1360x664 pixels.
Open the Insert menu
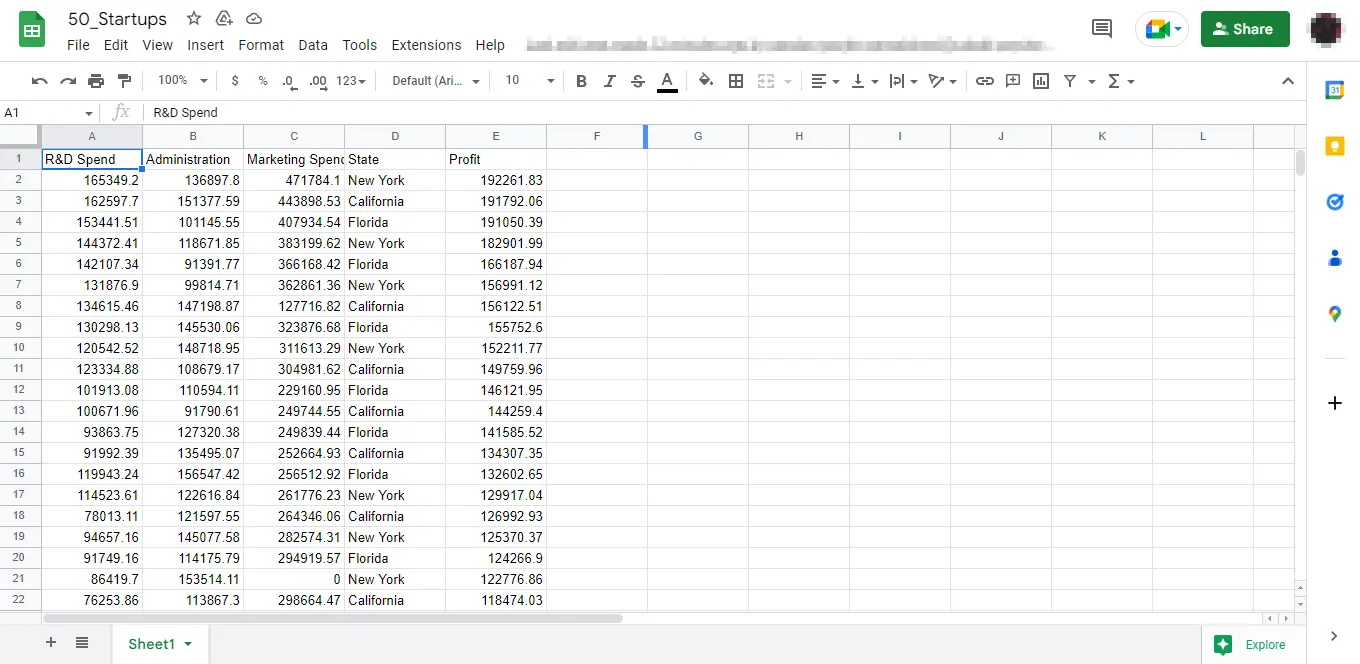point(206,45)
